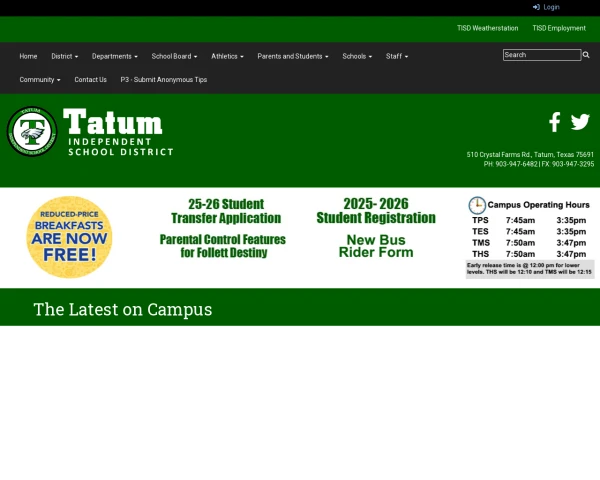Image resolution: width=600 pixels, height=480 pixels.
Task: Open the free breakfasts circular badge
Action: (x=69, y=237)
